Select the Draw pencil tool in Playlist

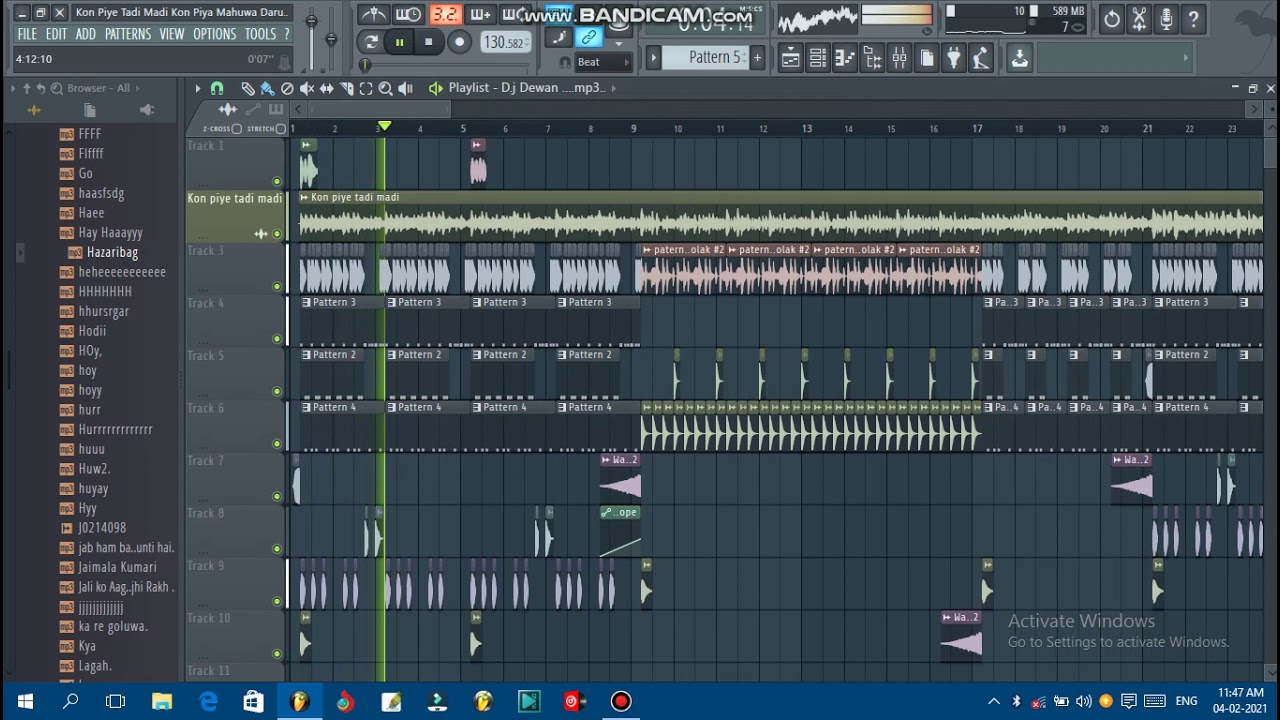[248, 88]
